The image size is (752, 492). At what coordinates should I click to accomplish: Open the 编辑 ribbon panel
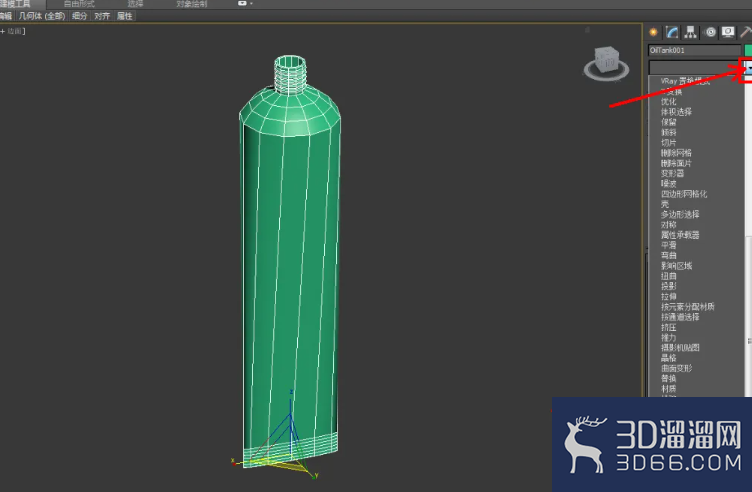coord(6,16)
